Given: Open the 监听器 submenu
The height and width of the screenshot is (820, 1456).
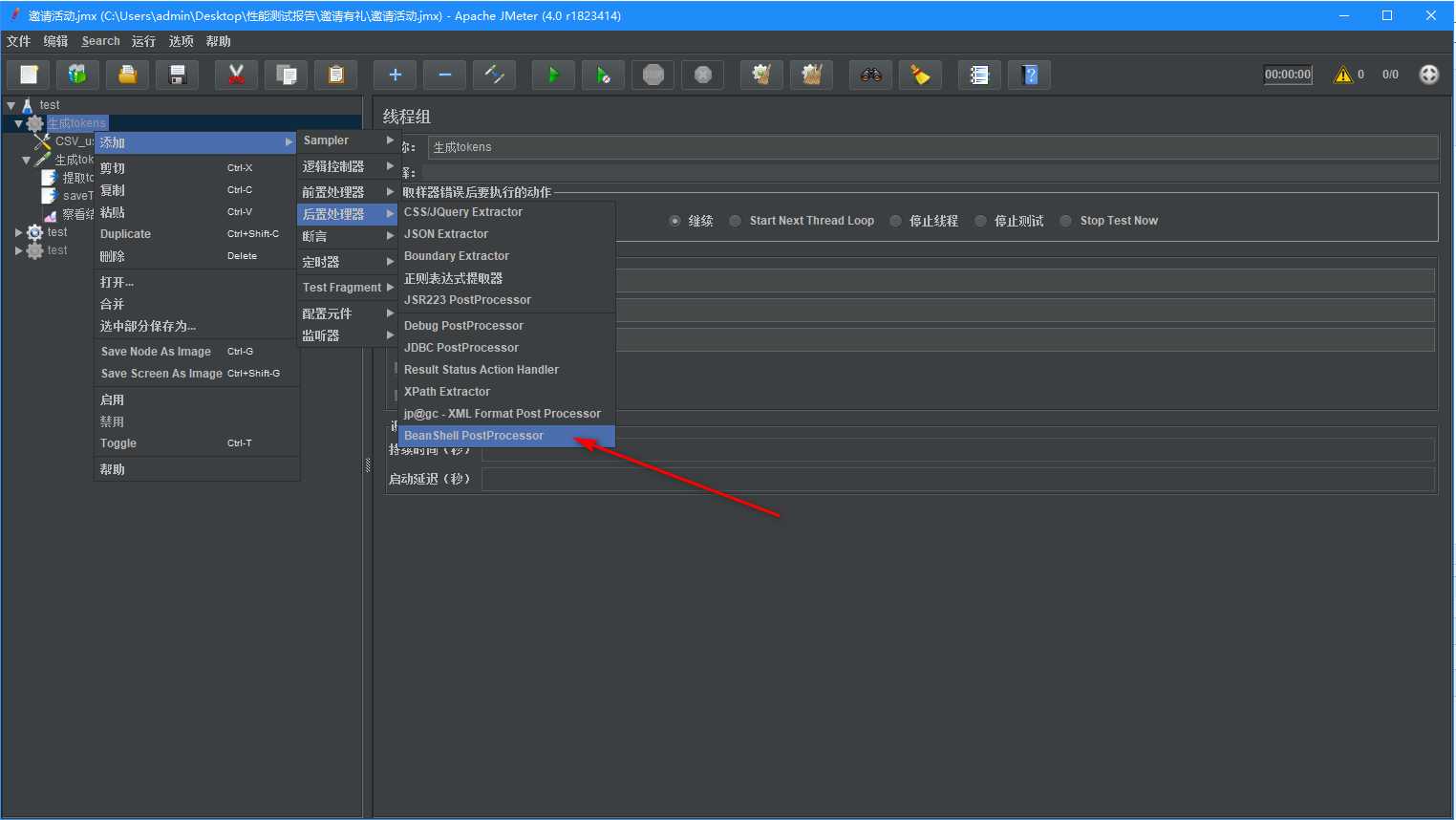Looking at the screenshot, I should click(348, 335).
